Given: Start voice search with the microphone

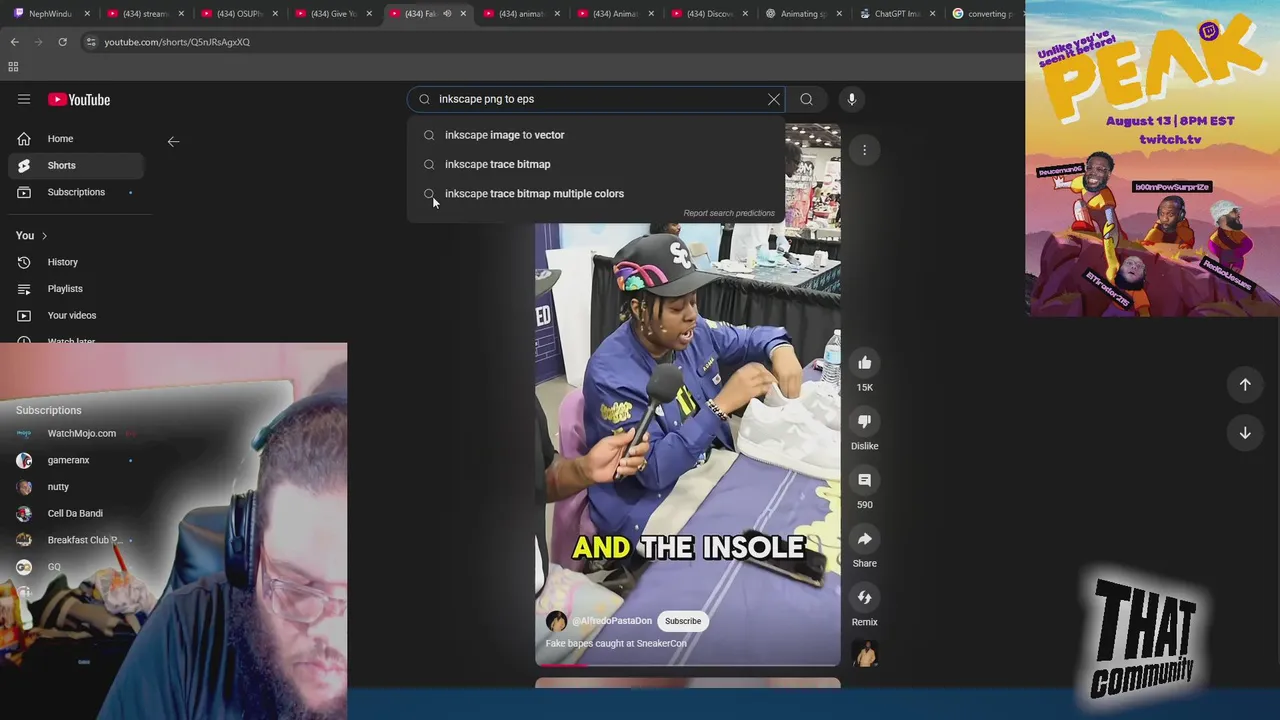Looking at the screenshot, I should (852, 99).
